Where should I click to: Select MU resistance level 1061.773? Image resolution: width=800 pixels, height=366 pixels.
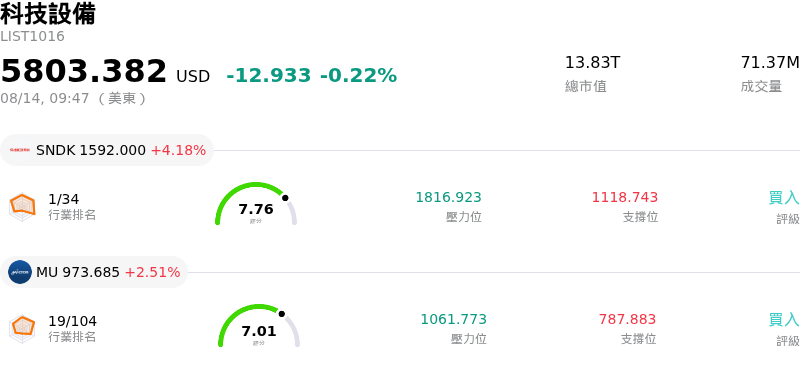click(x=454, y=320)
